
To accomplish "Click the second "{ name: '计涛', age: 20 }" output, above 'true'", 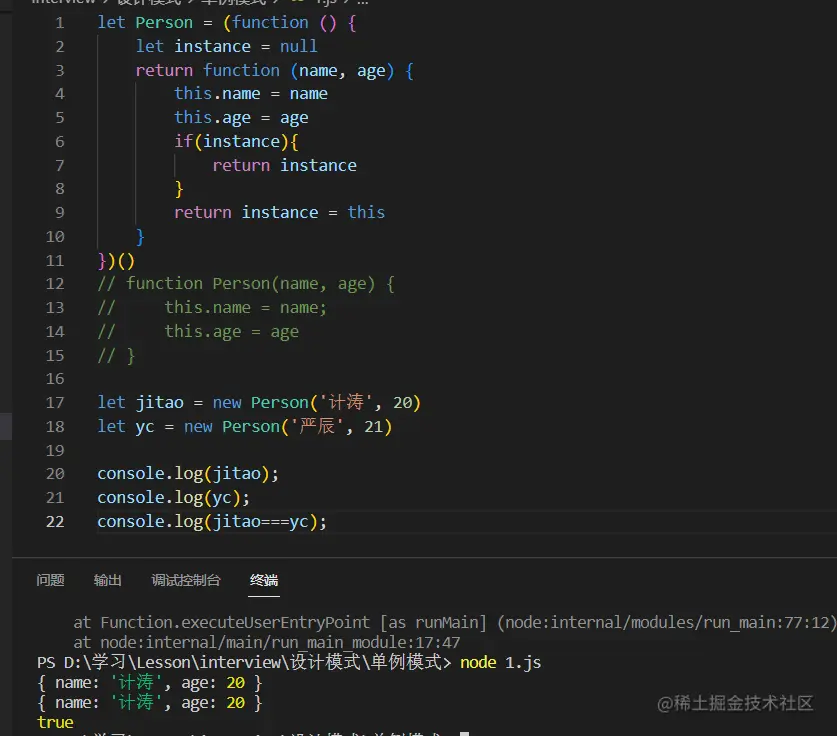I will coord(150,703).
